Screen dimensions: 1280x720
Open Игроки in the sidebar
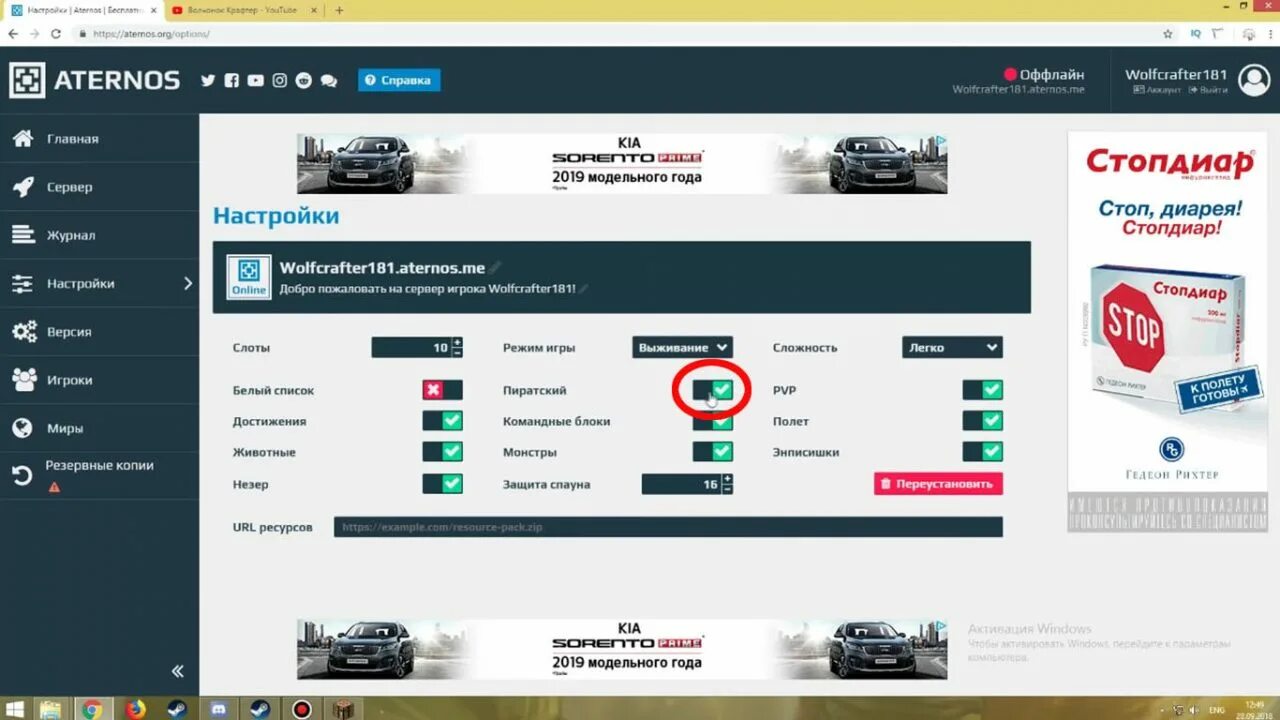99,380
